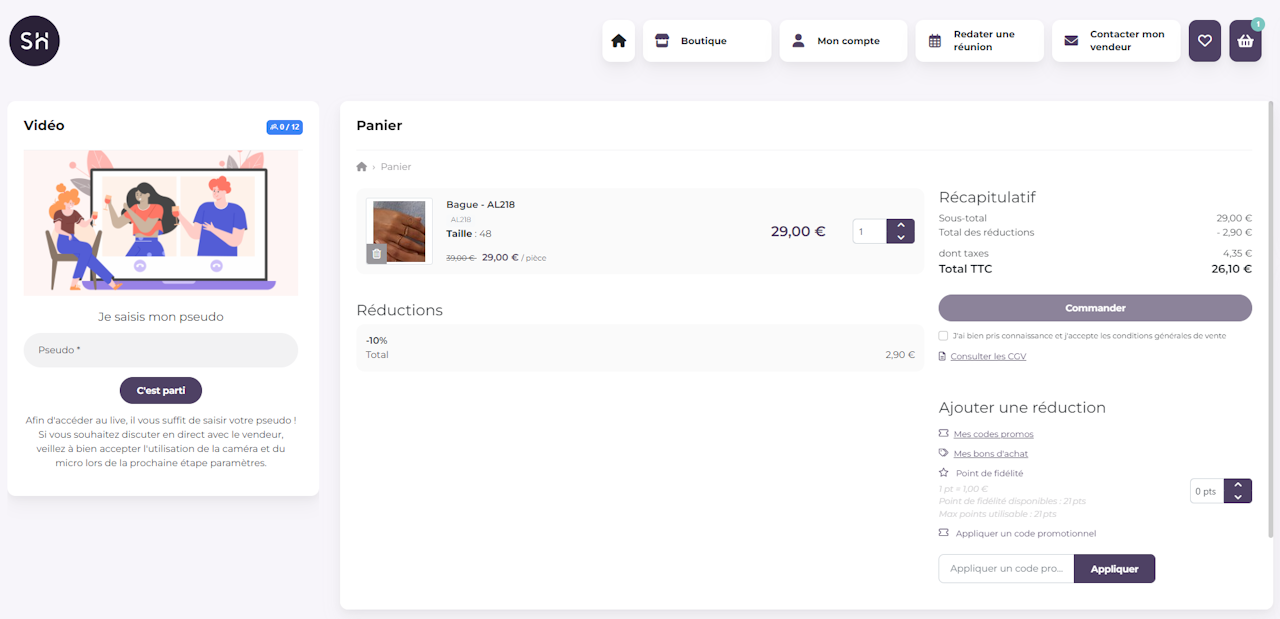Increase loyalty points with up arrow
1280x619 pixels.
click(x=1238, y=485)
